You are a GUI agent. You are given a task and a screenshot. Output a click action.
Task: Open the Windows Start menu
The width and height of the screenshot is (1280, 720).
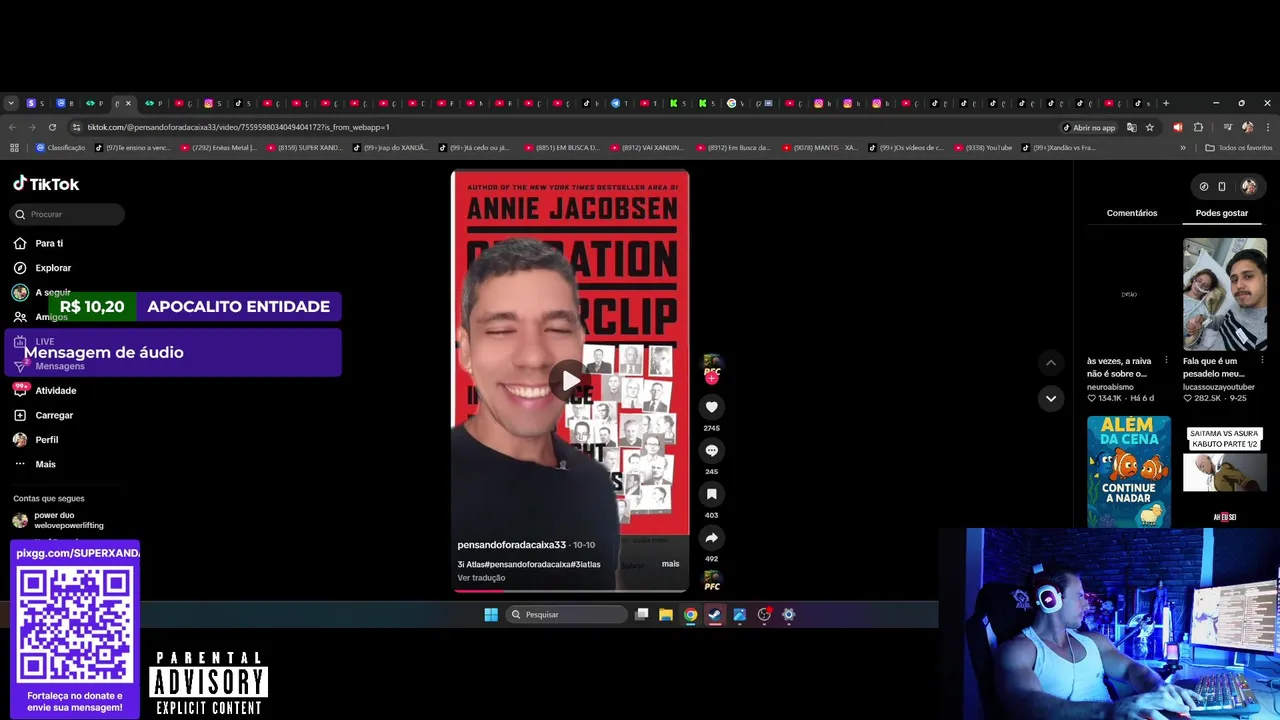point(491,615)
